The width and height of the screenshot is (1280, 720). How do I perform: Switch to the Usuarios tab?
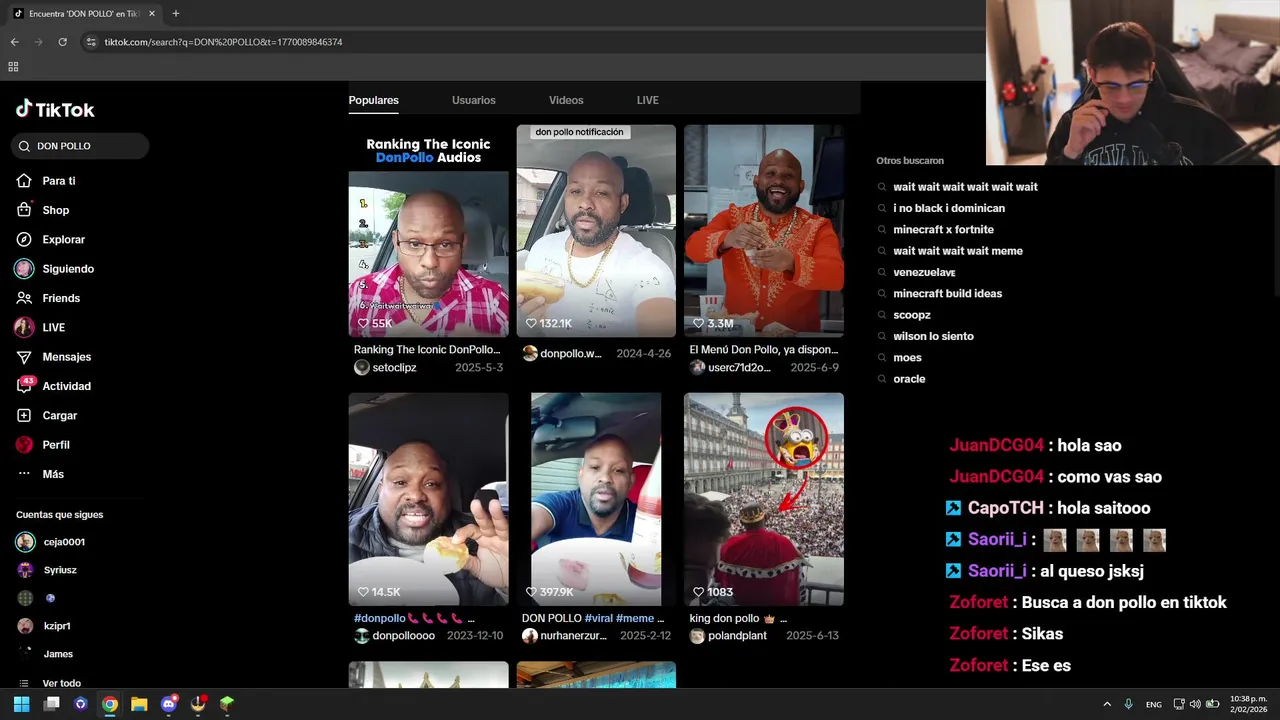pos(474,100)
